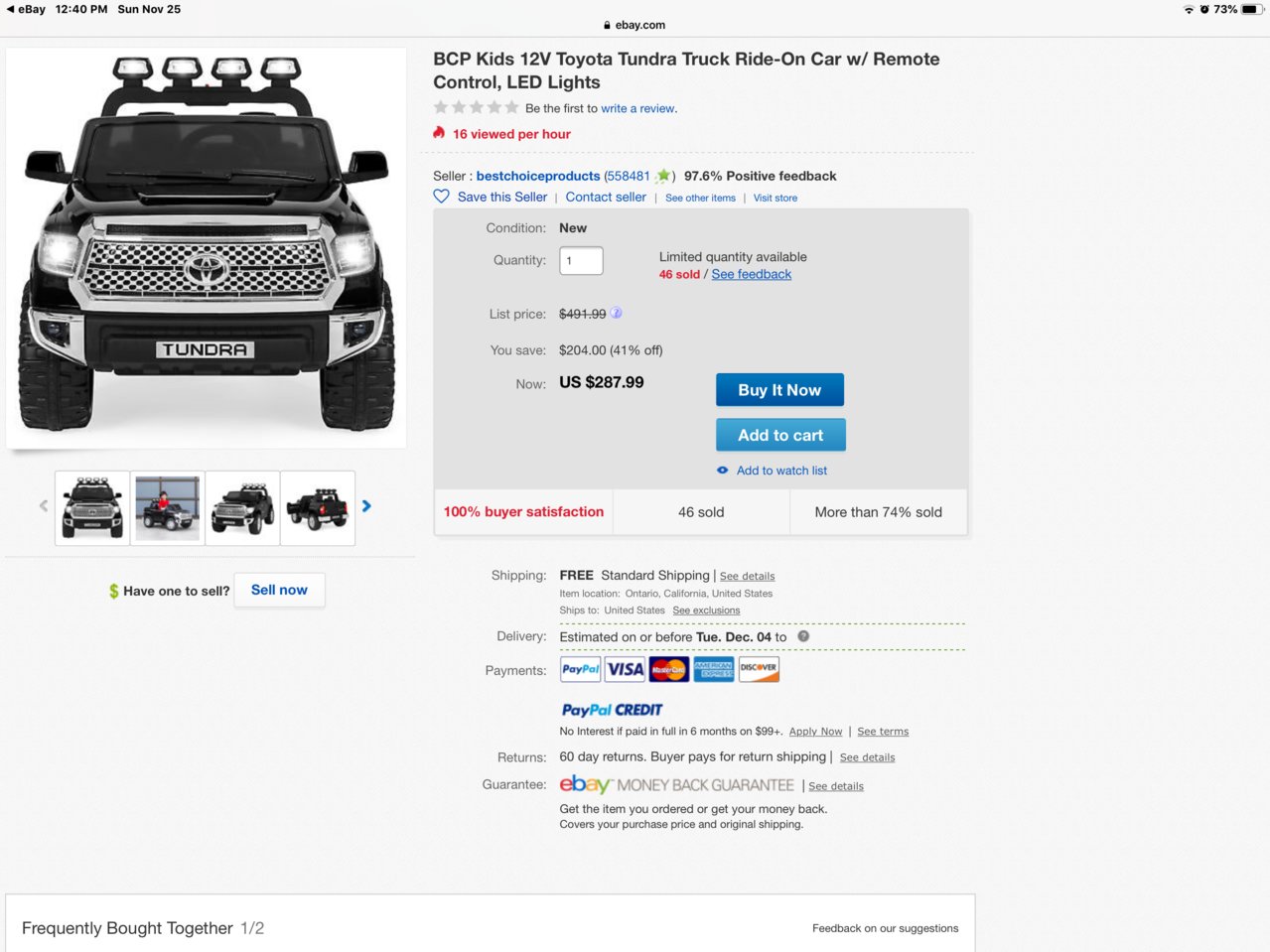Click PayPal Credit Apply Now link
The width and height of the screenshot is (1270, 952).
(x=815, y=732)
